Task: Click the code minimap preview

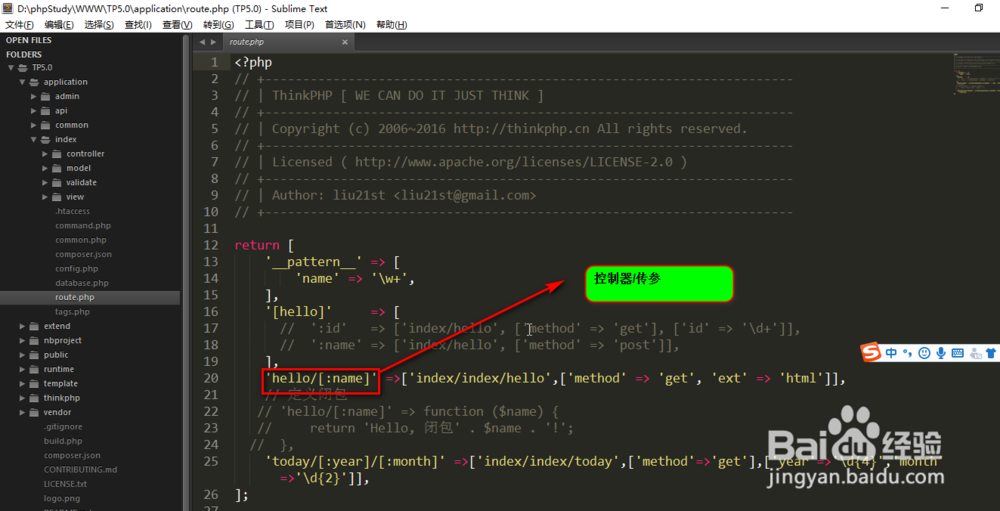Action: [975, 75]
